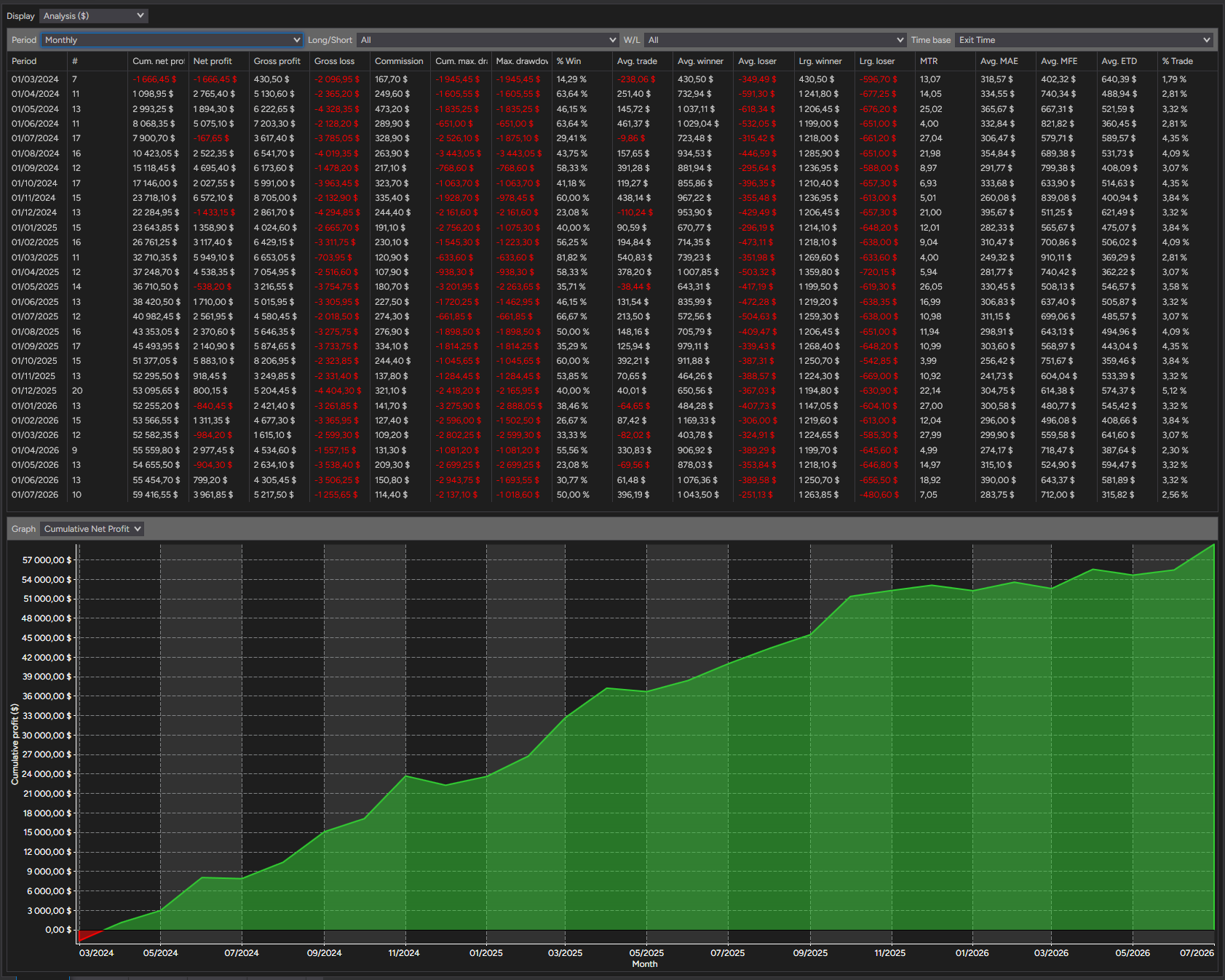Click the Cum. max. drawdown column header
1225x980 pixels.
(x=461, y=61)
